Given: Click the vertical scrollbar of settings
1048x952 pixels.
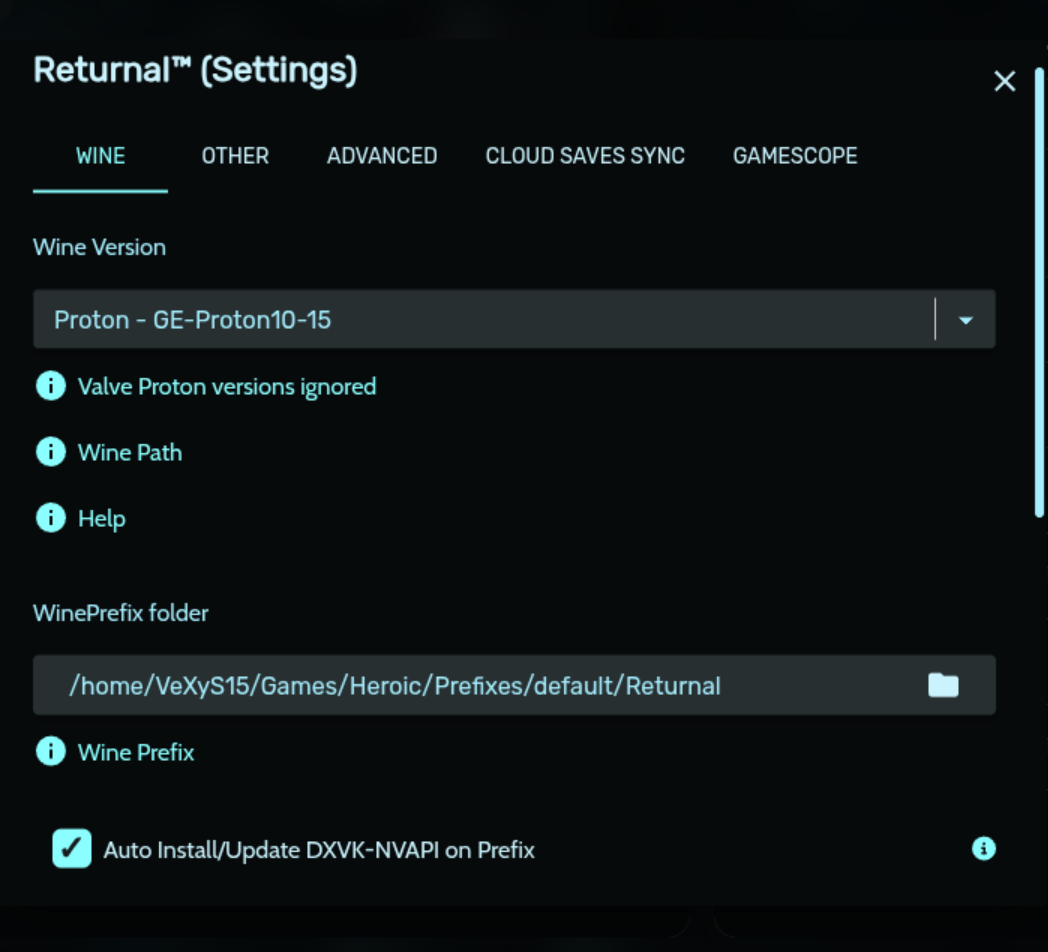Looking at the screenshot, I should tap(1040, 290).
